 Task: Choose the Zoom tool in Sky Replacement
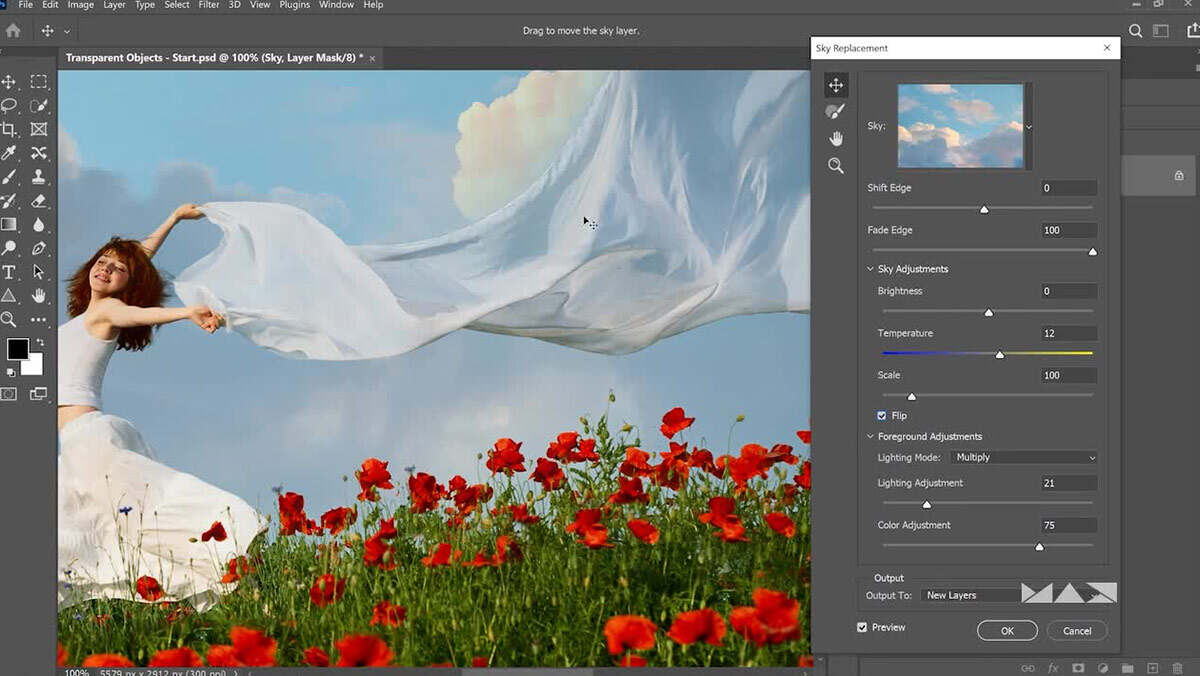pyautogui.click(x=836, y=166)
